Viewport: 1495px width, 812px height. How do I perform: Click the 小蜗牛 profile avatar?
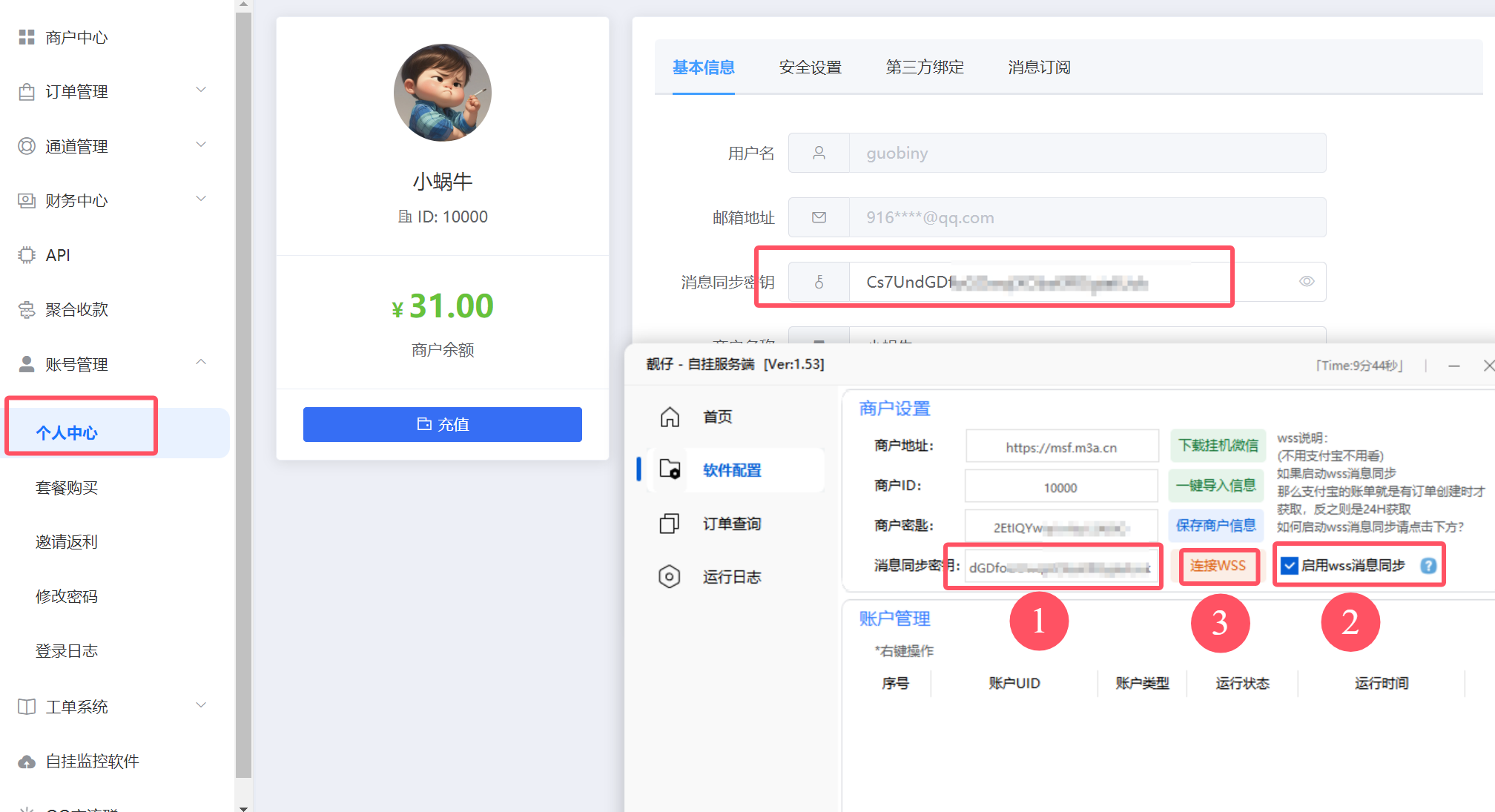coord(443,93)
